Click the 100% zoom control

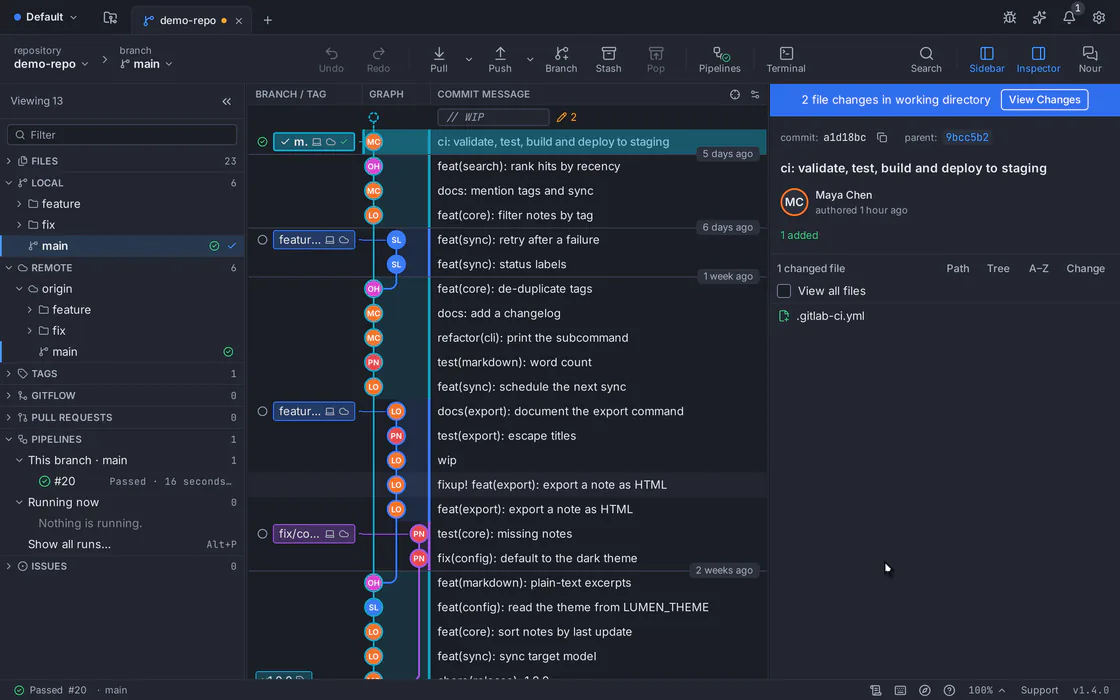click(x=986, y=690)
